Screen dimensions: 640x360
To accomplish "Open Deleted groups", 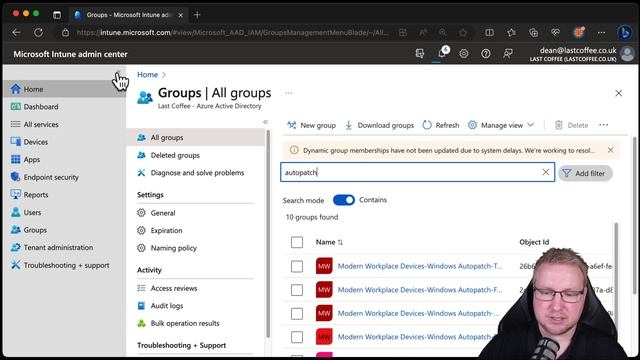I will pyautogui.click(x=175, y=155).
